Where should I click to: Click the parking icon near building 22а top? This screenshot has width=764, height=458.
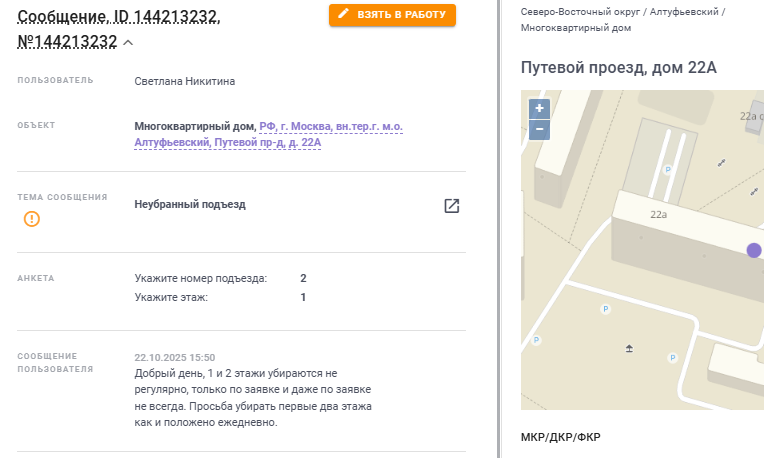[x=668, y=170]
